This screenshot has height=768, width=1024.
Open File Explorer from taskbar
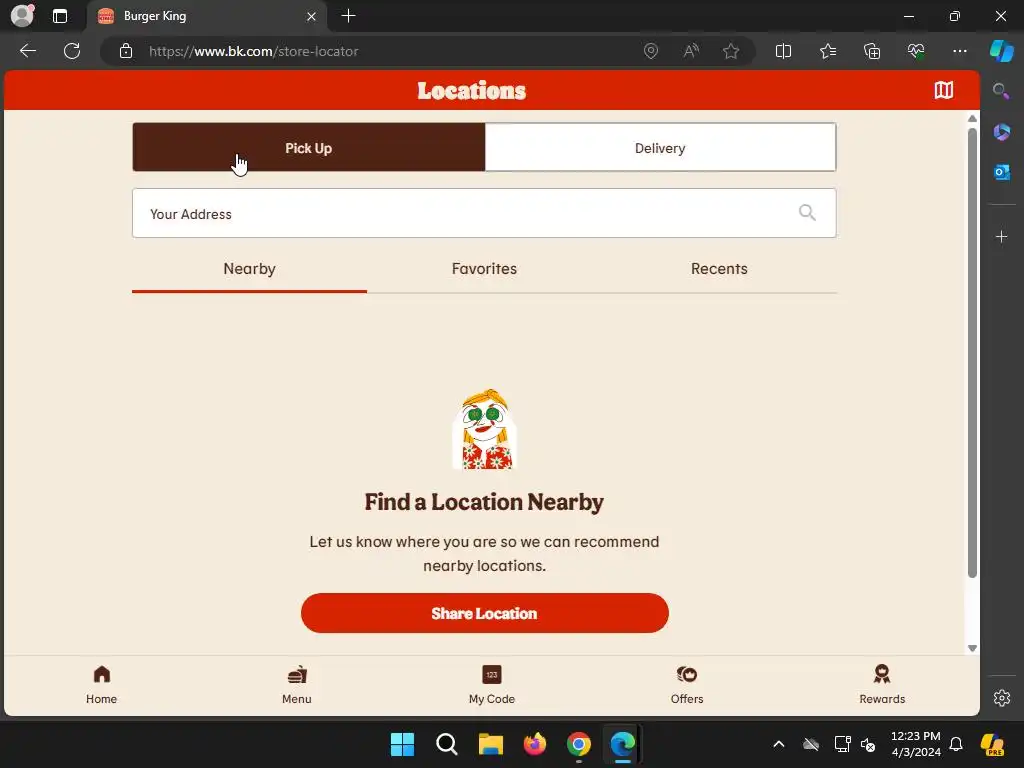click(x=490, y=744)
